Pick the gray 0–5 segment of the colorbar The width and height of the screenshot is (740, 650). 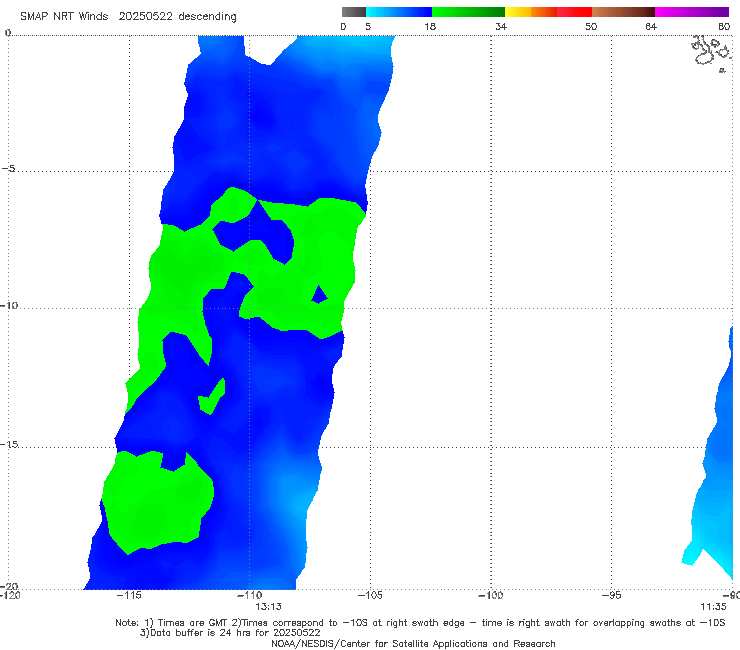354,12
